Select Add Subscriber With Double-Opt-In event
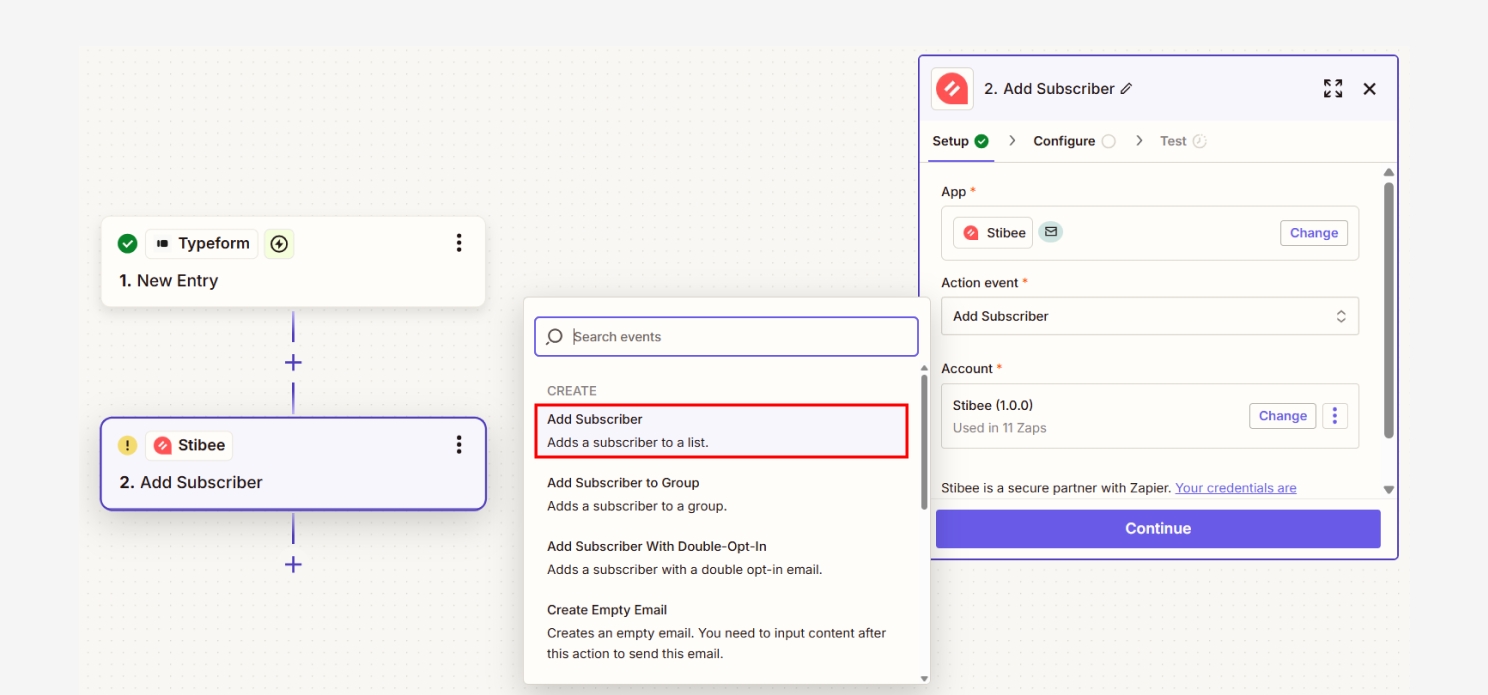This screenshot has width=1488, height=695. point(722,558)
